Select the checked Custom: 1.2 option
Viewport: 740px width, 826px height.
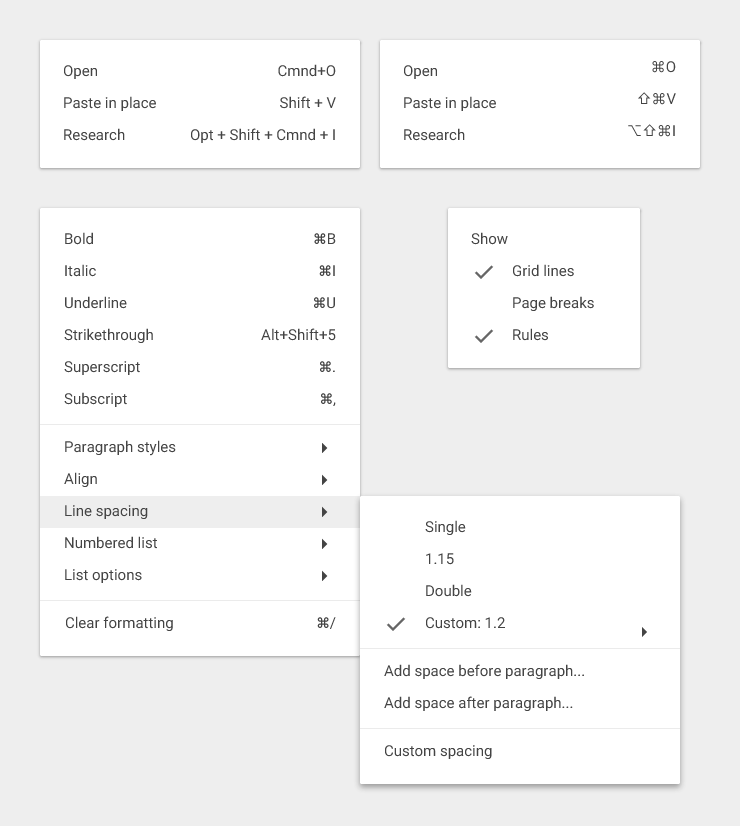465,623
